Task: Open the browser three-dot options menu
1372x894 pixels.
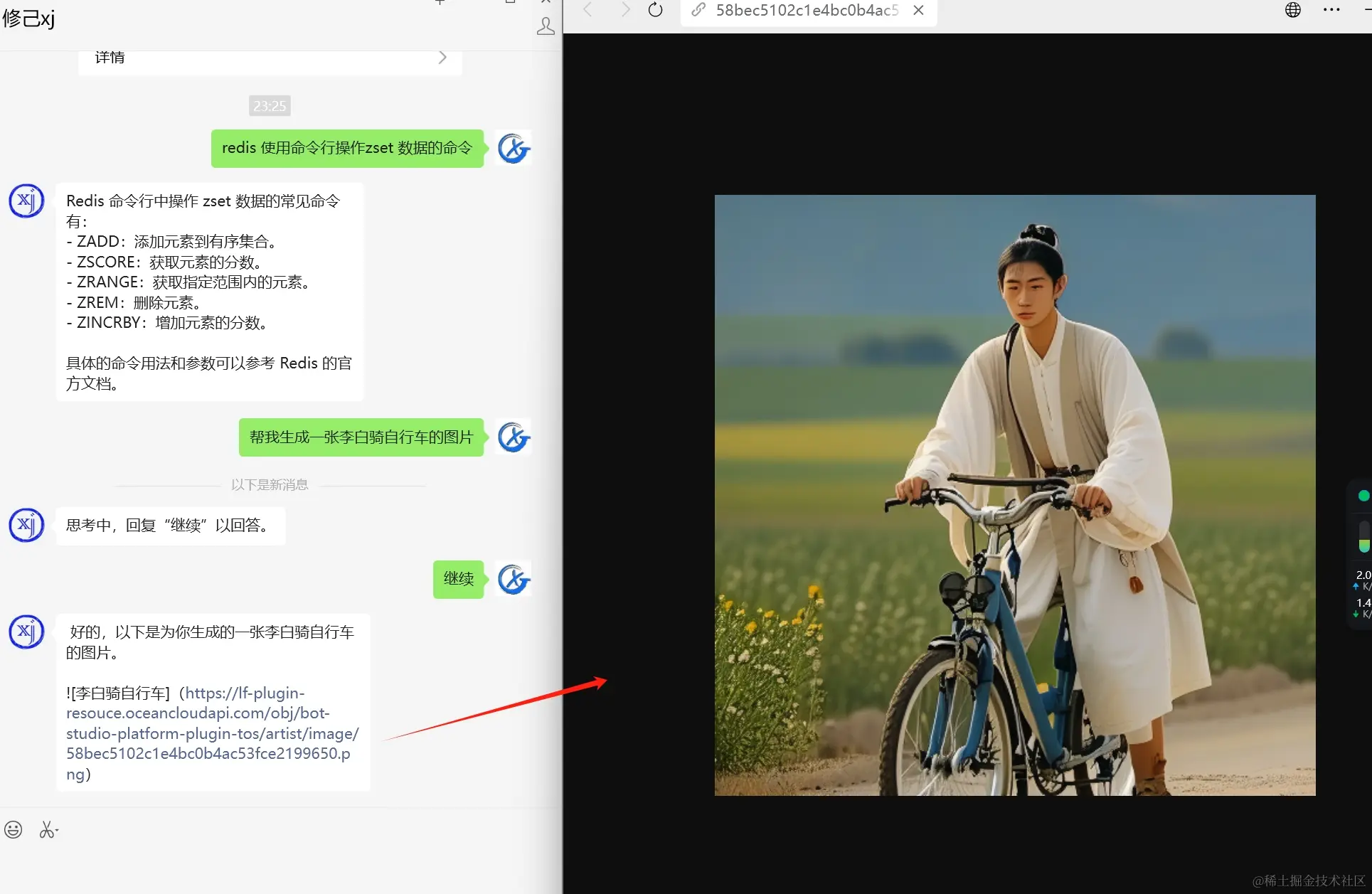Action: tap(1331, 10)
